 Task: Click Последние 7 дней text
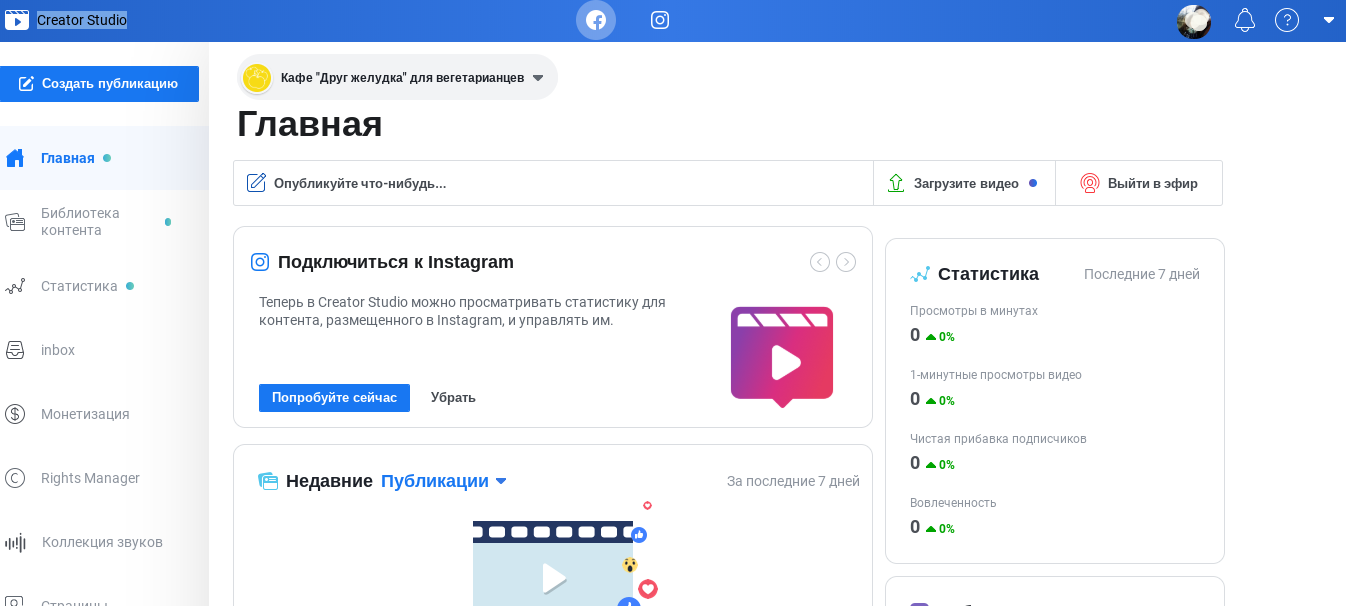(1142, 274)
